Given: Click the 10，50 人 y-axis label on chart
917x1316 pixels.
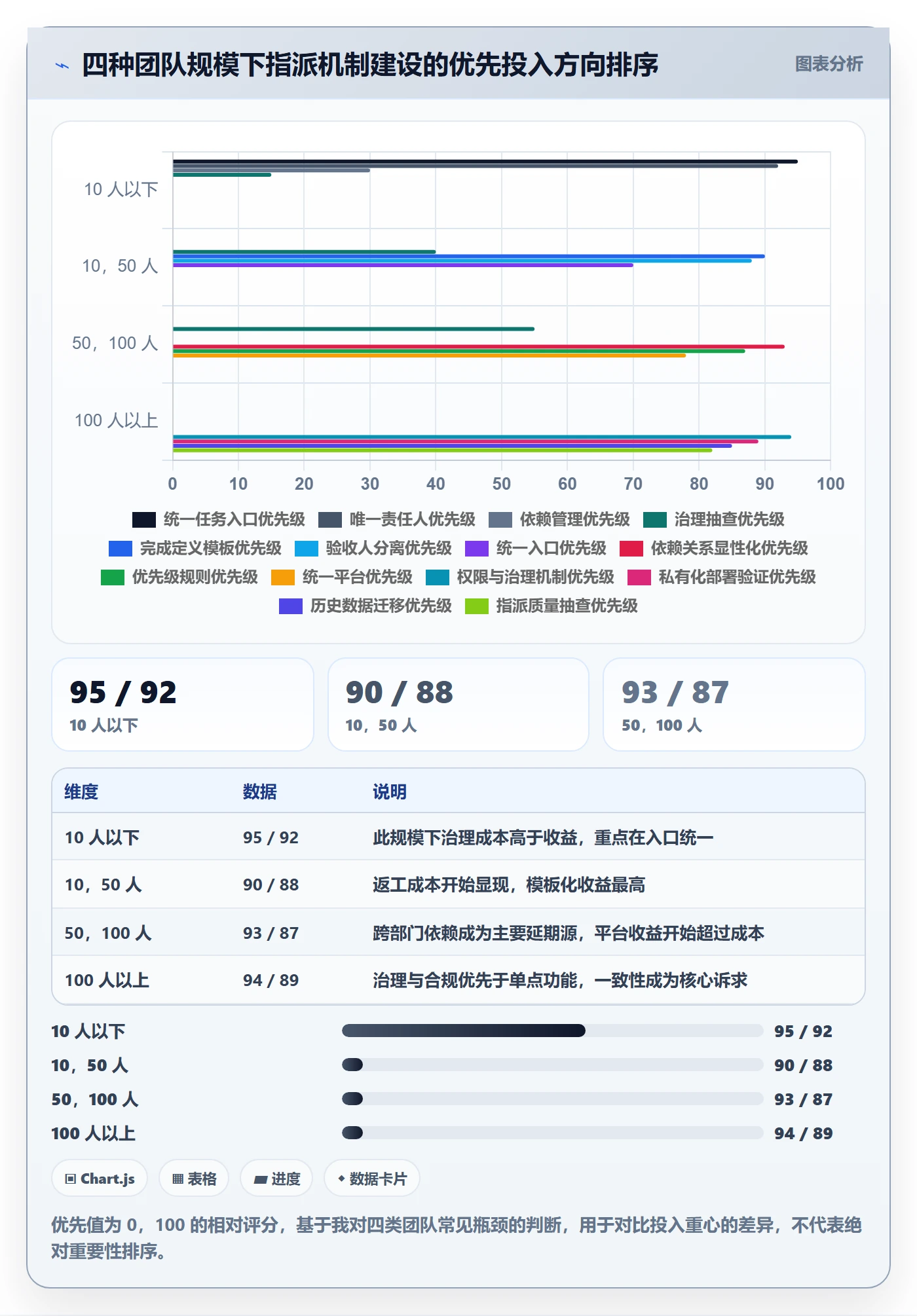Looking at the screenshot, I should (x=120, y=266).
